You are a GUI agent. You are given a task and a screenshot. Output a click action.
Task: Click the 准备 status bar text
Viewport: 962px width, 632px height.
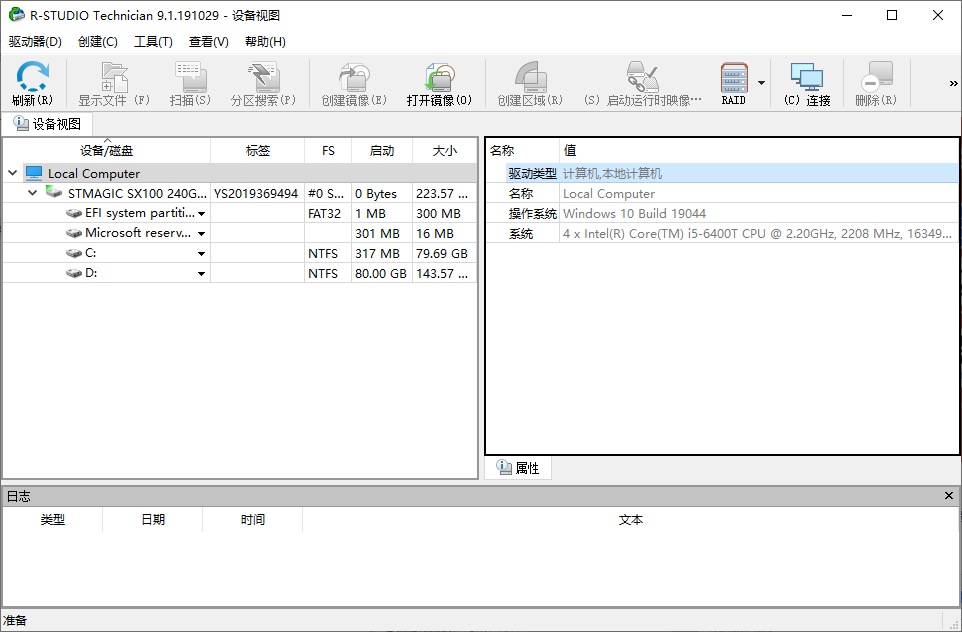15,620
